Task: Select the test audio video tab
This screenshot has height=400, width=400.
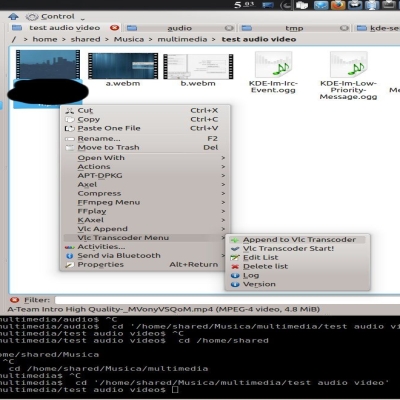Action: [x=64, y=28]
